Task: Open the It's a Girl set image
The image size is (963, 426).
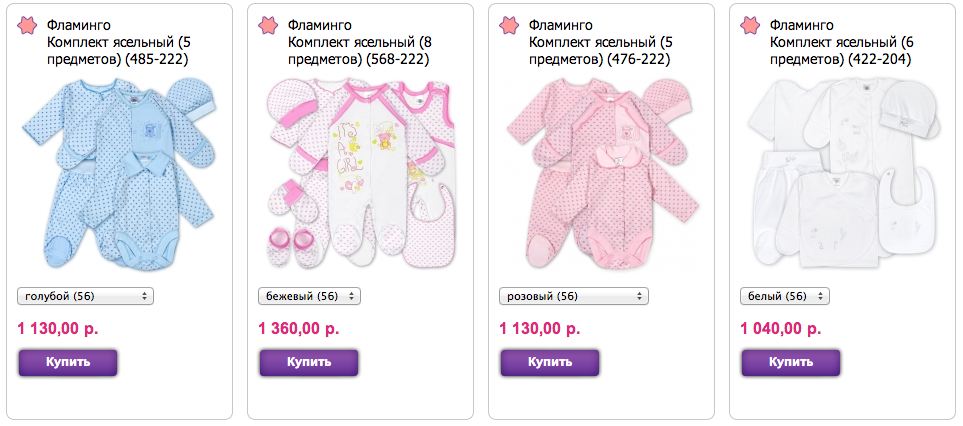Action: [360, 173]
